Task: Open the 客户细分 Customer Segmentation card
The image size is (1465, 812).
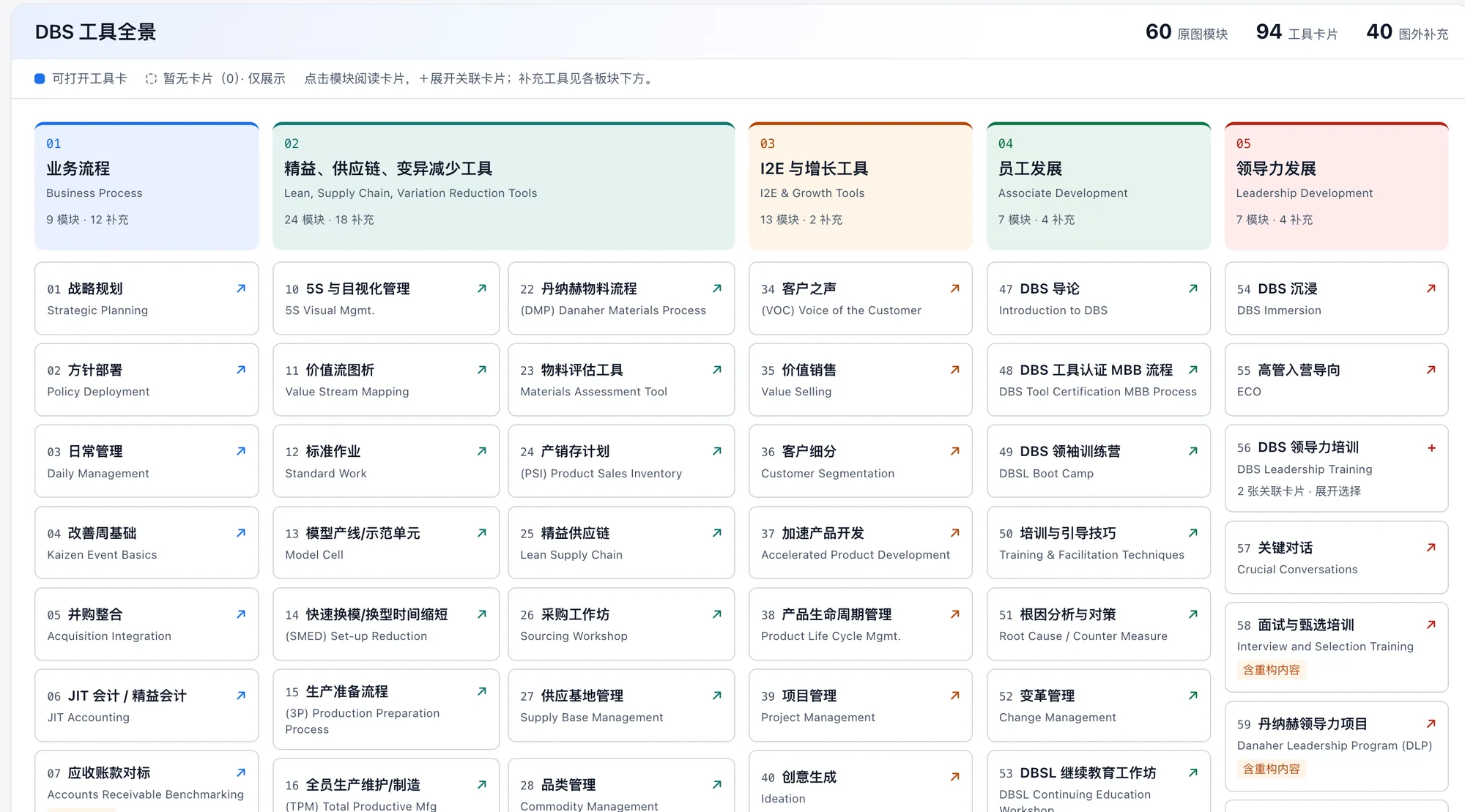Action: tap(861, 461)
